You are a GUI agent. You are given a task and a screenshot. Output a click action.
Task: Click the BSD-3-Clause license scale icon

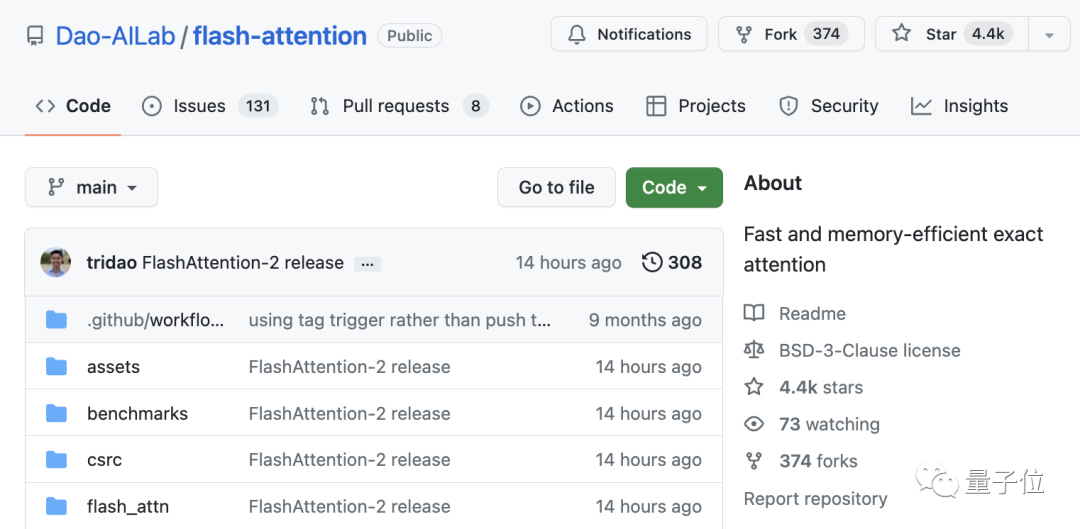point(754,350)
